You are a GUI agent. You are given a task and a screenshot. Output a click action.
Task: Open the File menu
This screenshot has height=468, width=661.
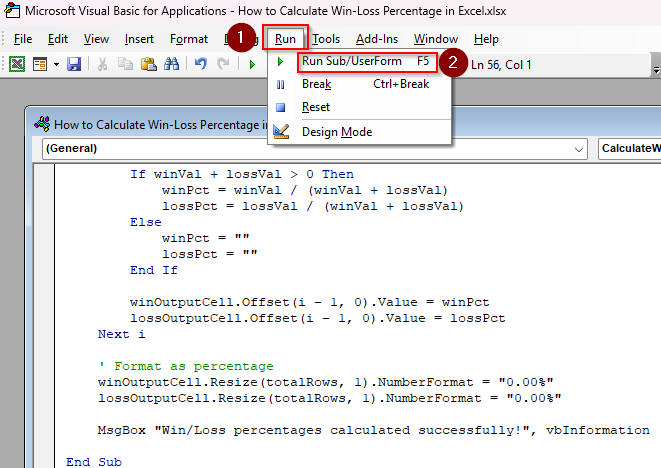[23, 39]
